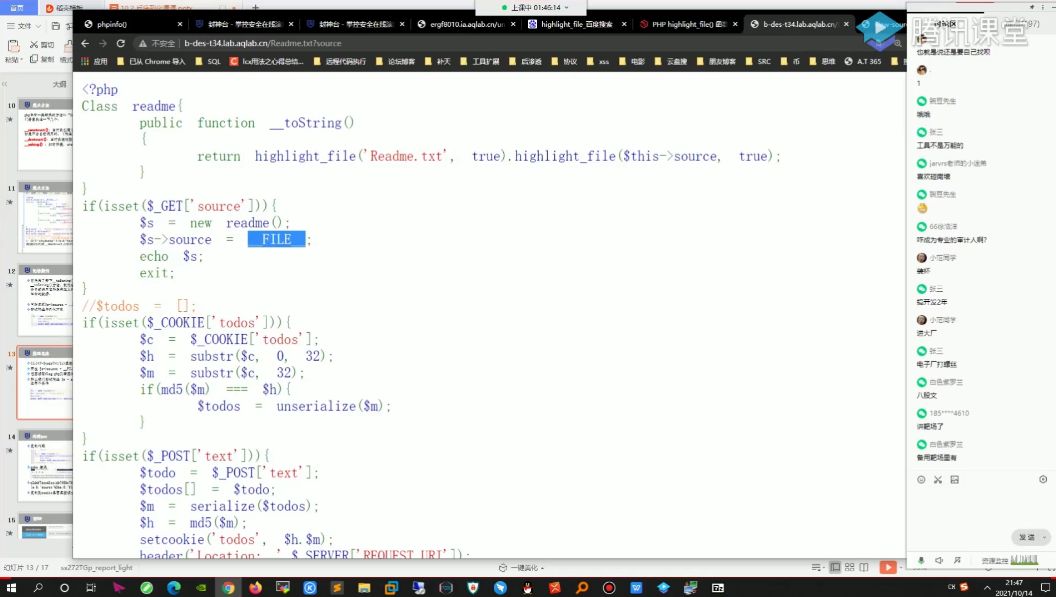Screen dimensions: 1056x597
Task: Open Microsoft Edge from taskbar
Action: [174, 588]
